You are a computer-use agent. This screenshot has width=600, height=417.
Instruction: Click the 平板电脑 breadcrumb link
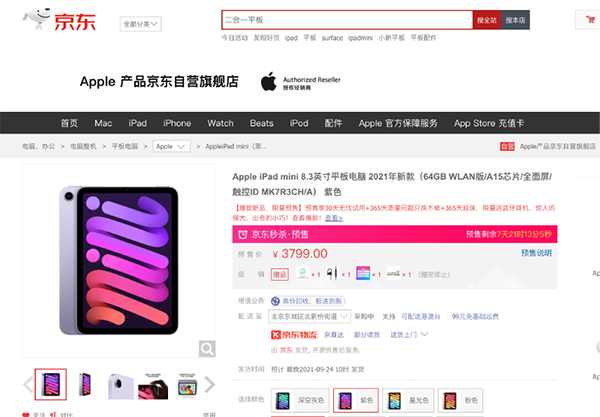point(125,146)
